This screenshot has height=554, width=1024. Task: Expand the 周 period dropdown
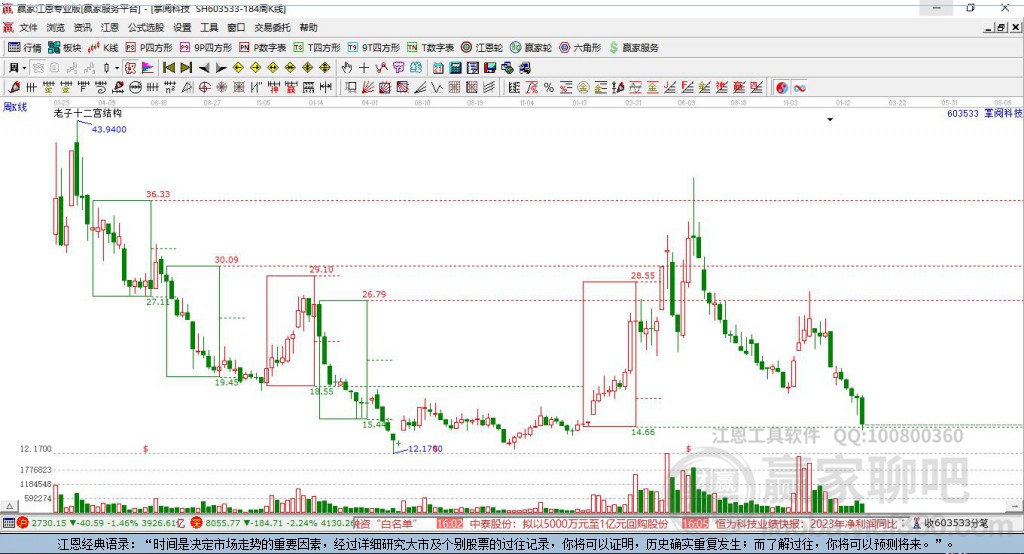point(24,68)
